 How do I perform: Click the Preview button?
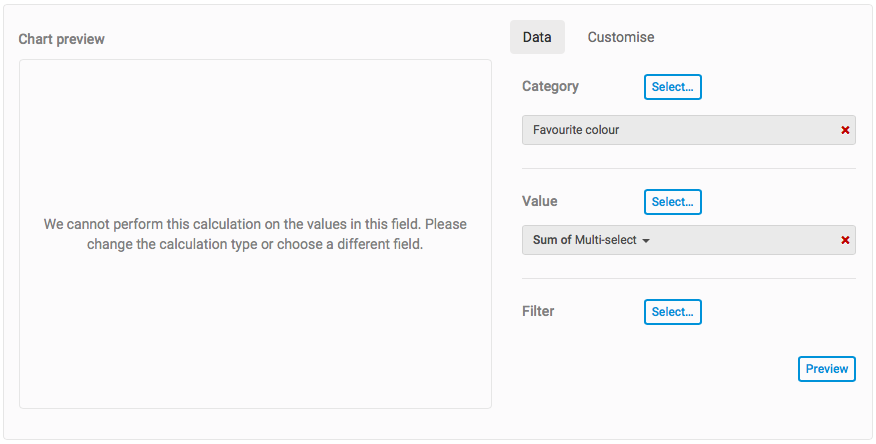826,369
